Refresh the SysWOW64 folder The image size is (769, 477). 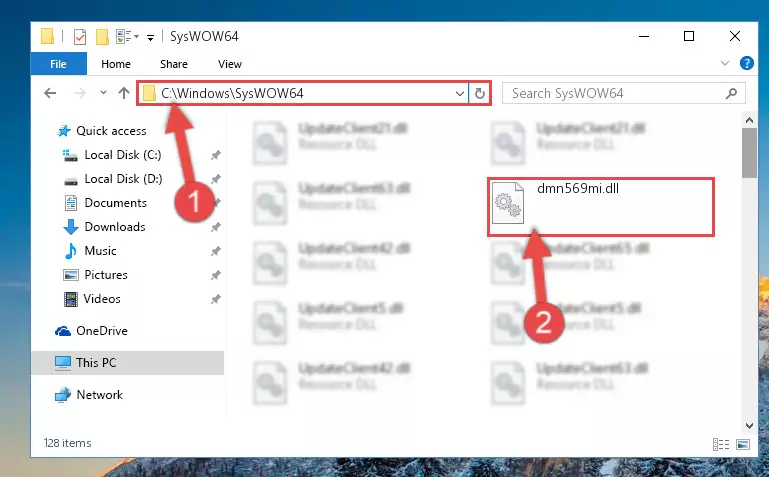click(480, 93)
